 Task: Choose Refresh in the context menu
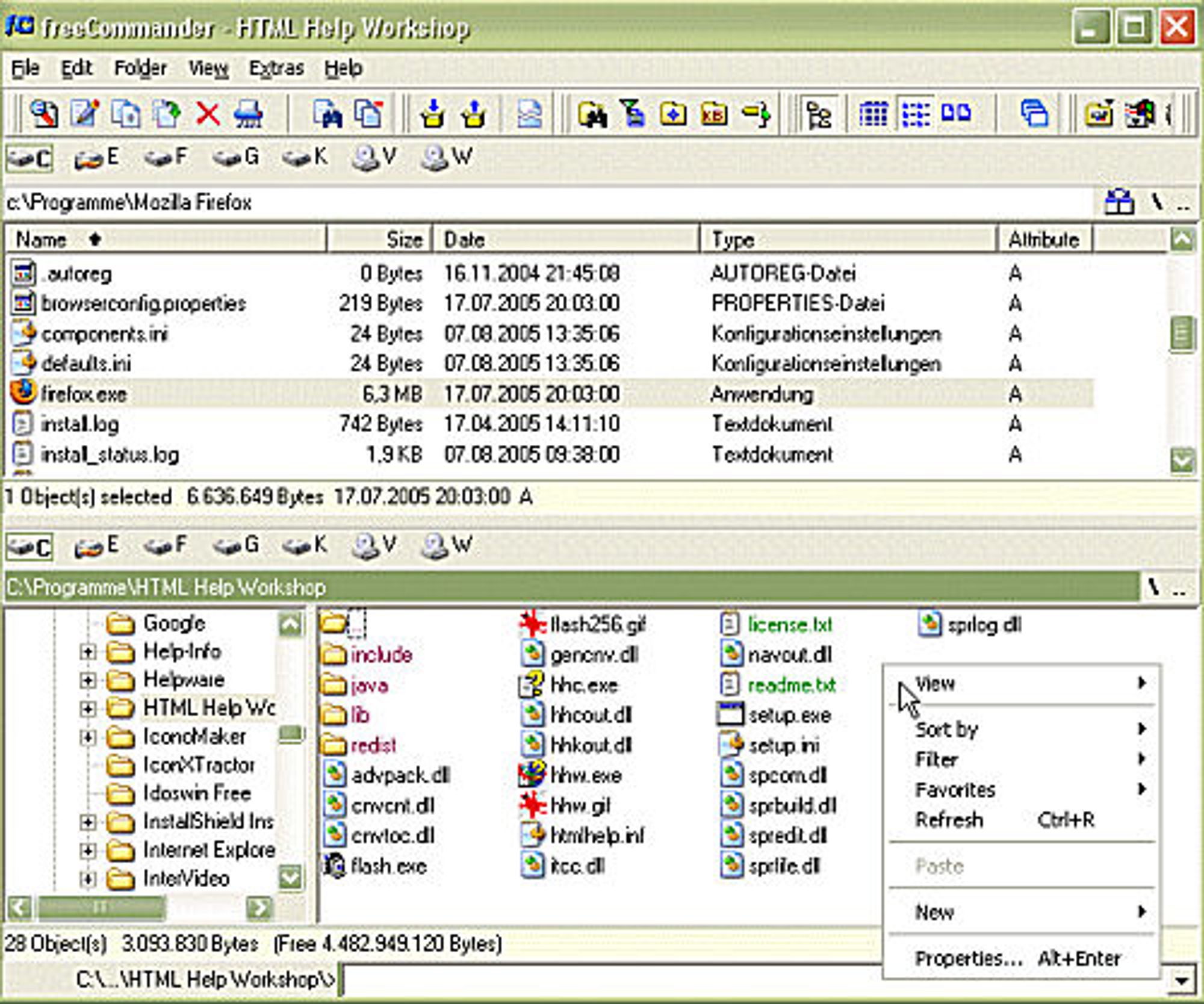(1022, 820)
